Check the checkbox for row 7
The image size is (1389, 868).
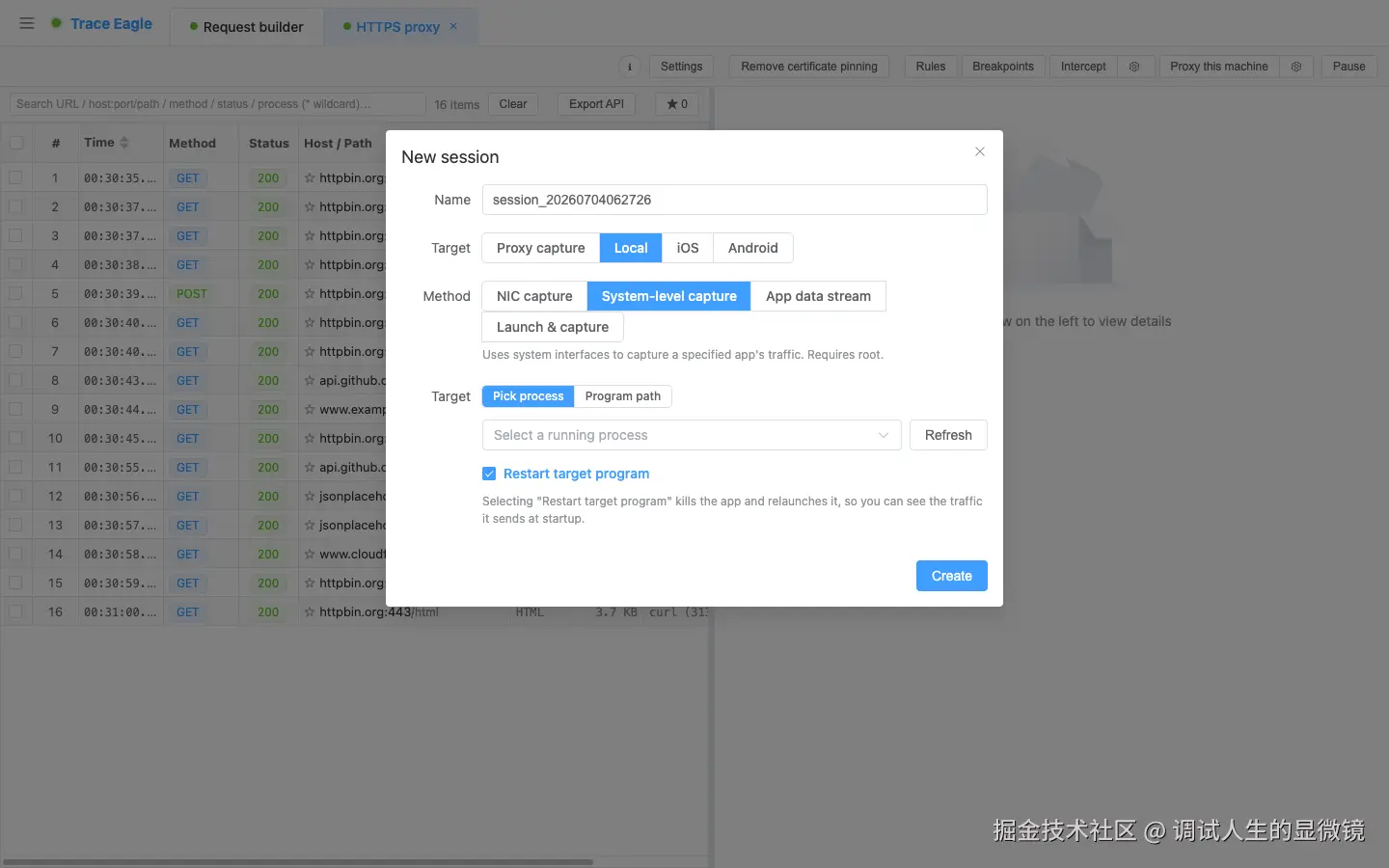pos(16,351)
